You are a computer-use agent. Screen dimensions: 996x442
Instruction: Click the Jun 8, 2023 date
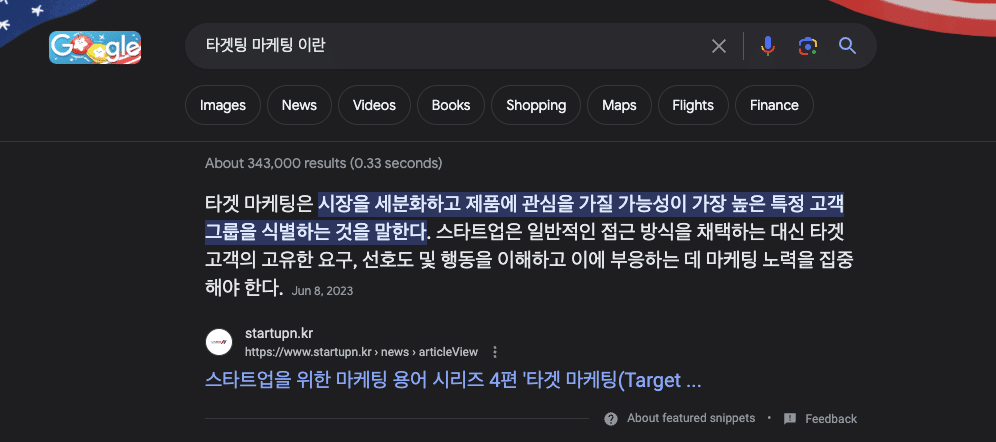tap(322, 291)
